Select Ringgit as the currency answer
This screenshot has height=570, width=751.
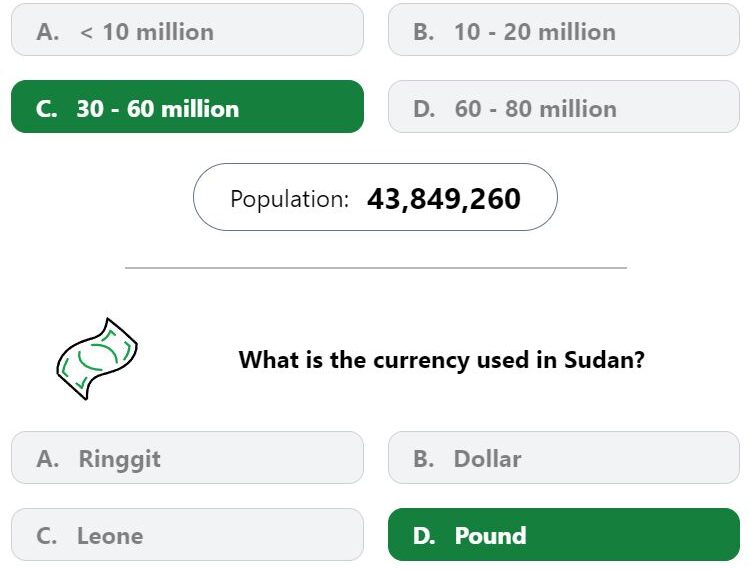pos(187,457)
